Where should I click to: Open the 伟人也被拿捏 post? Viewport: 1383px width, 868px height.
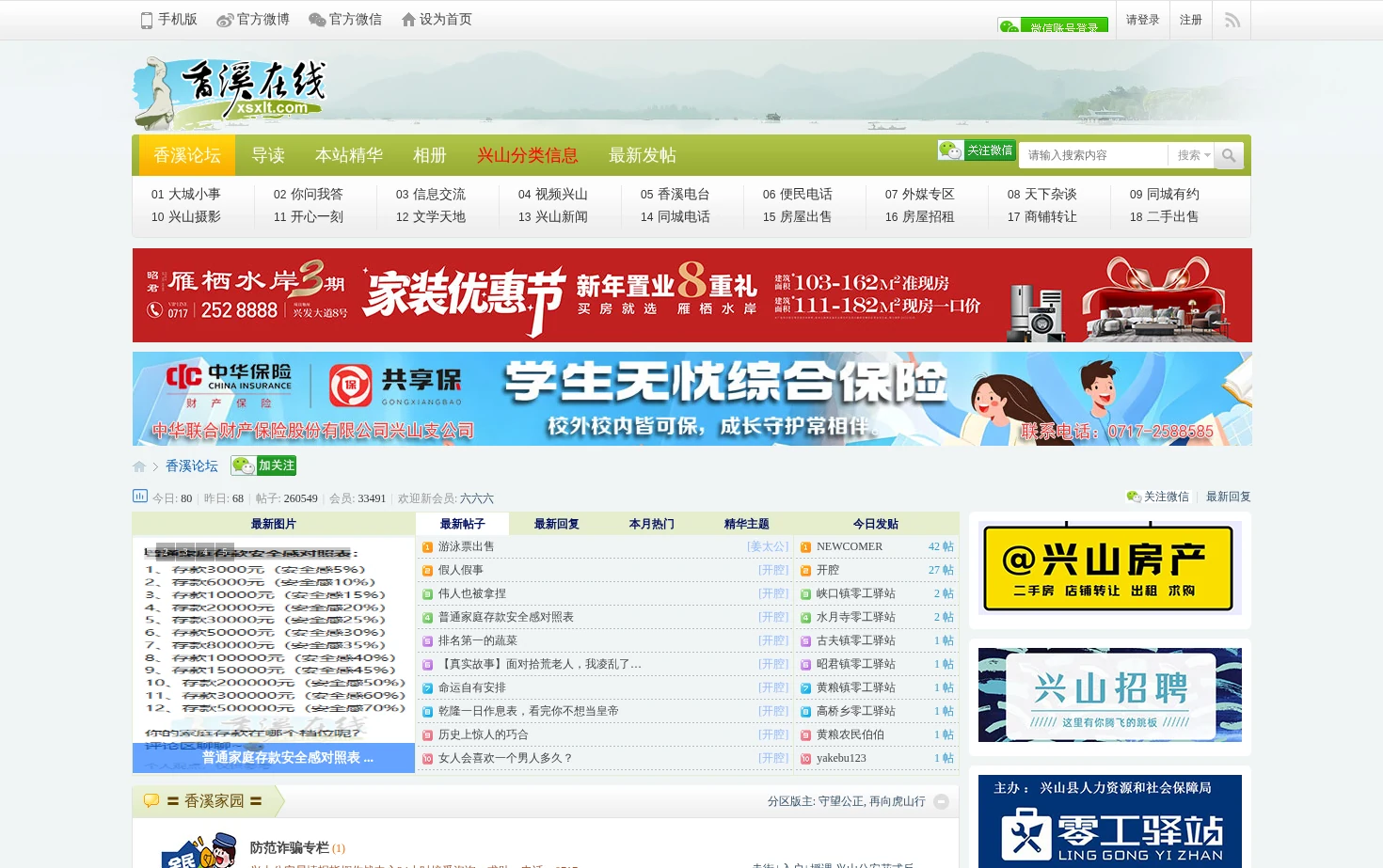tap(472, 593)
